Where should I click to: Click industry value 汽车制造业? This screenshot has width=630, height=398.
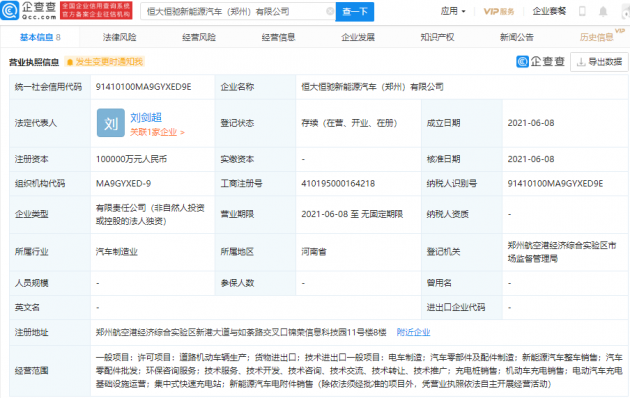click(117, 252)
